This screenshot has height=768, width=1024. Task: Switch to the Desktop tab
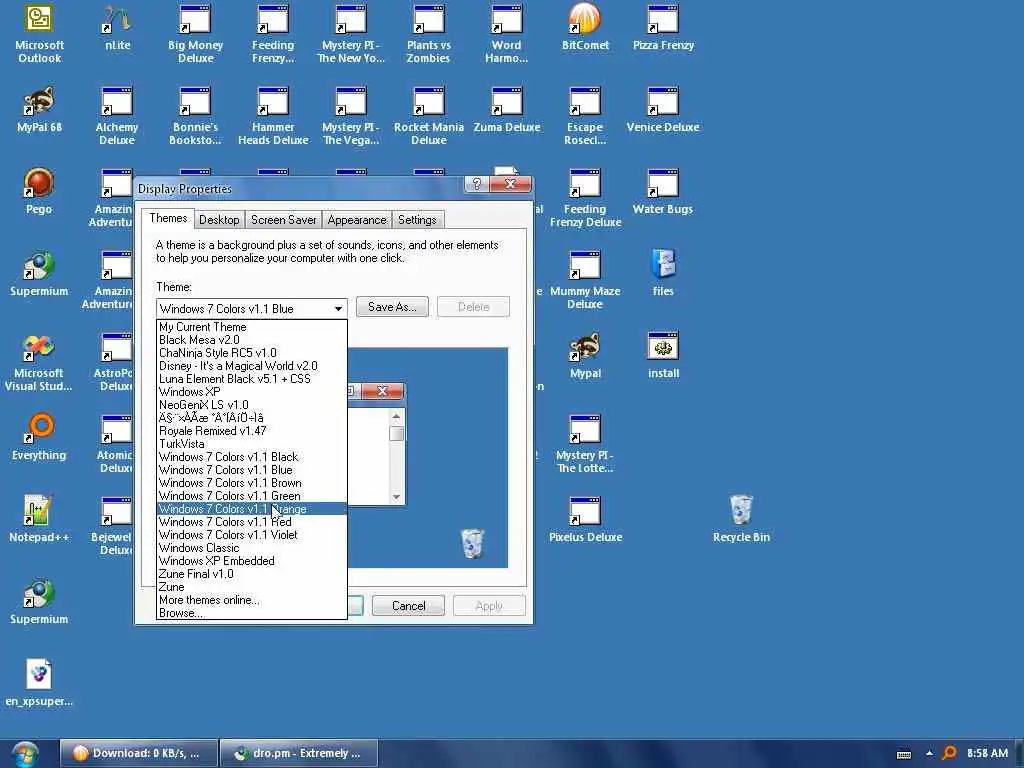click(x=219, y=220)
